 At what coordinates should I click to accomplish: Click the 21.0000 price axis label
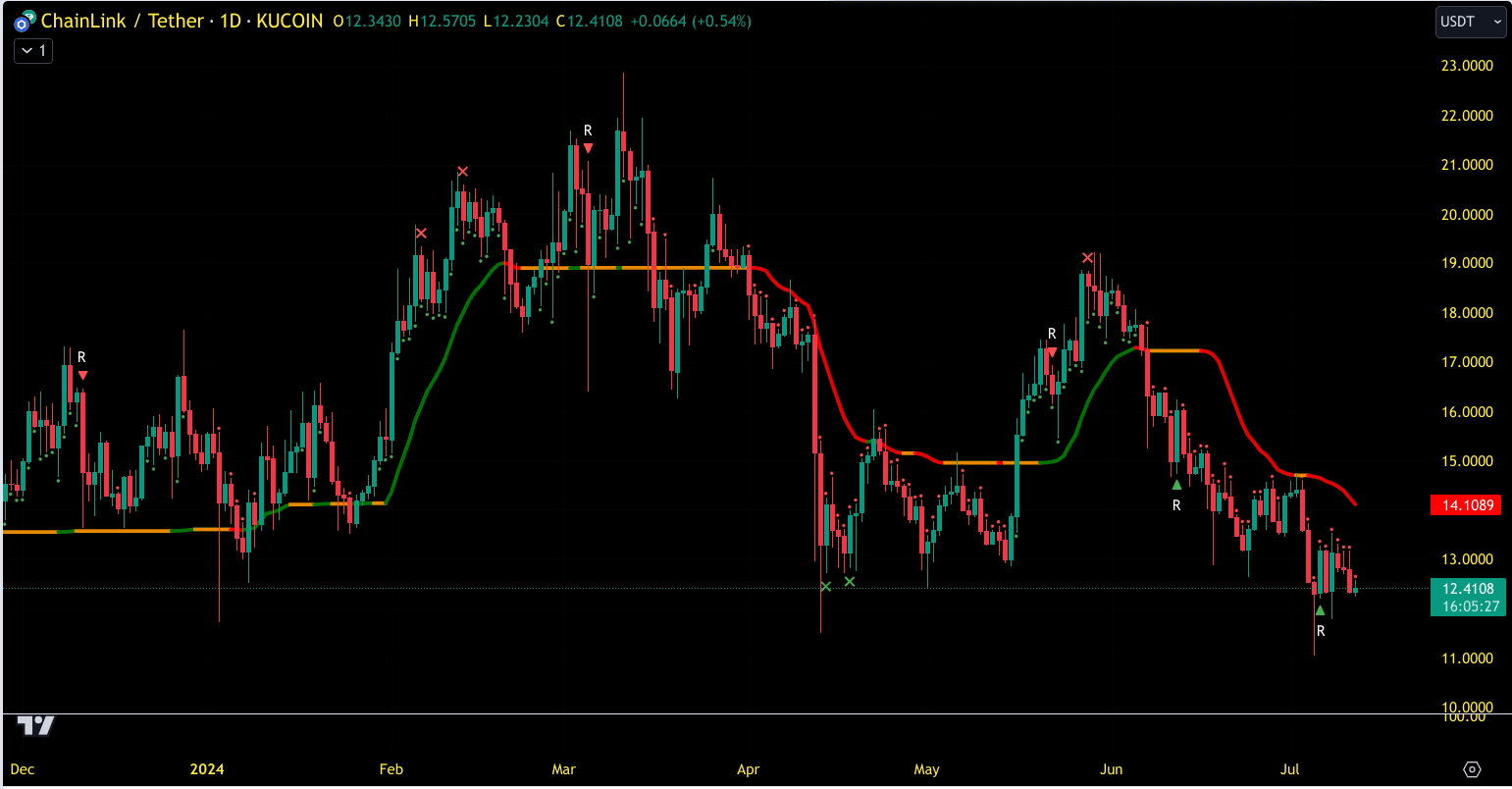(x=1466, y=165)
